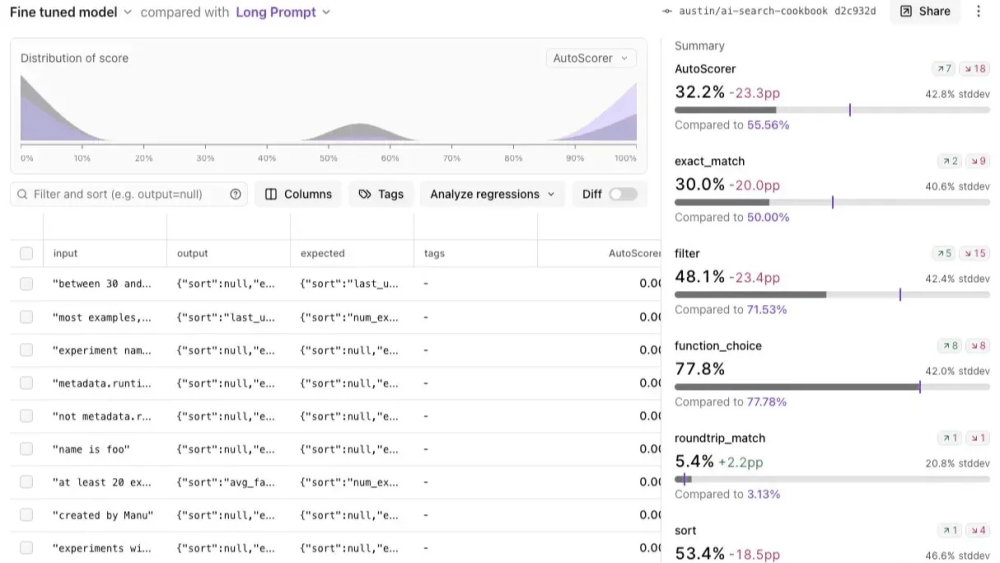
Task: Click the roundtrip_match improvements badge showing 1
Action: coord(950,438)
